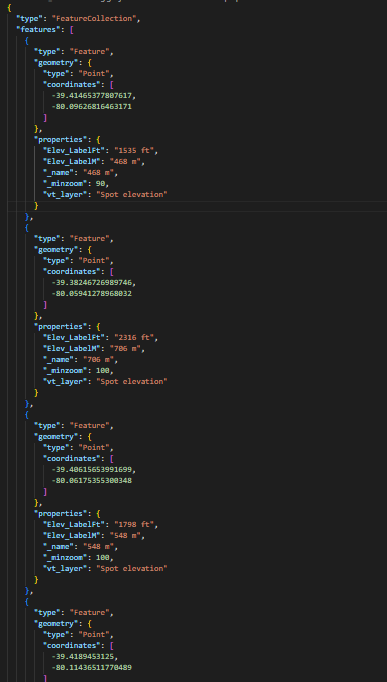Click "Spot elevation" below _minzoom 90

(131, 194)
